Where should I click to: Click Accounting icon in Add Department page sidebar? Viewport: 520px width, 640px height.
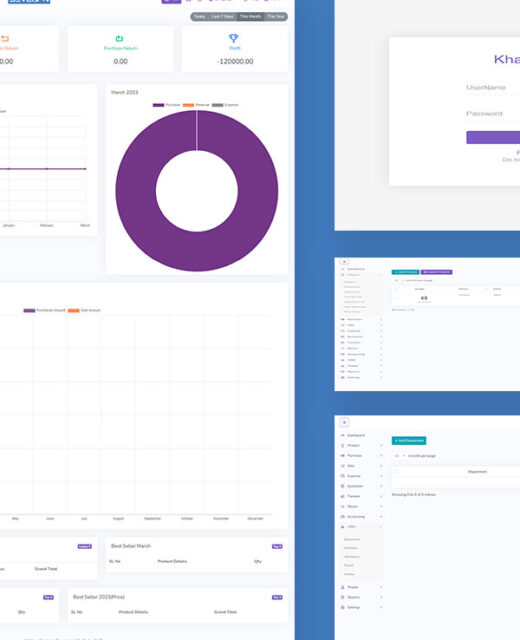coord(343,517)
